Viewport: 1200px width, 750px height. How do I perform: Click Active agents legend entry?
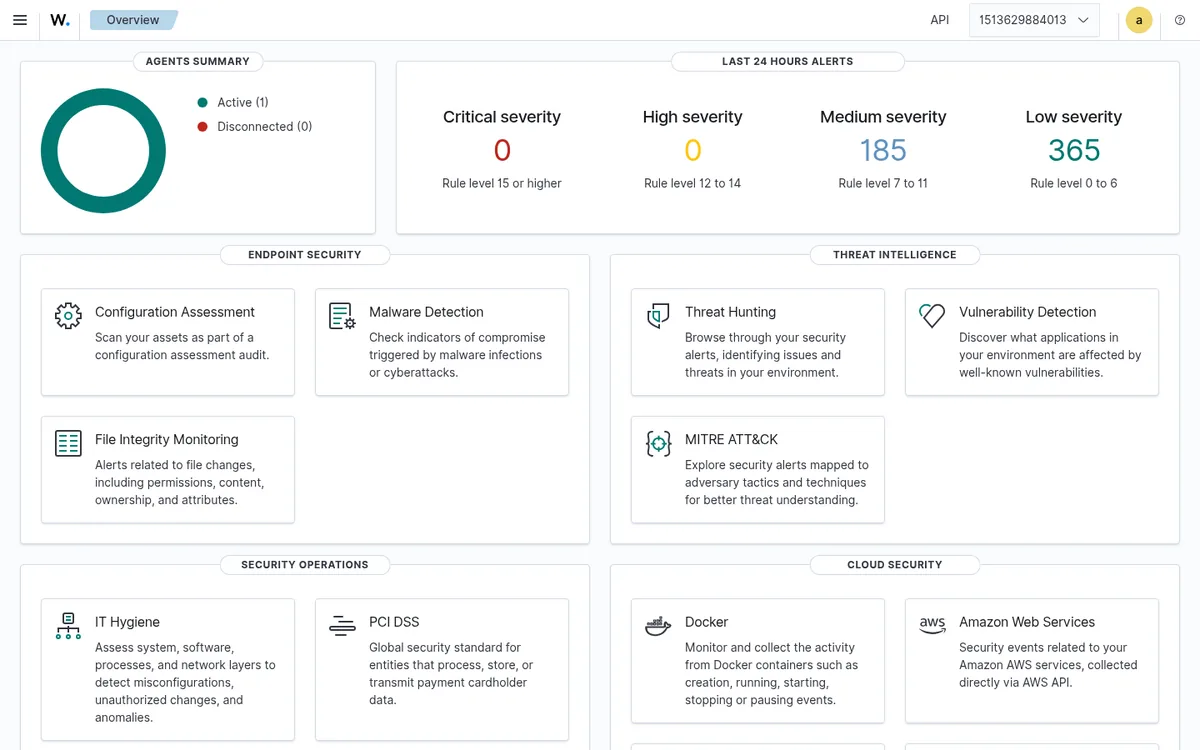pyautogui.click(x=233, y=102)
